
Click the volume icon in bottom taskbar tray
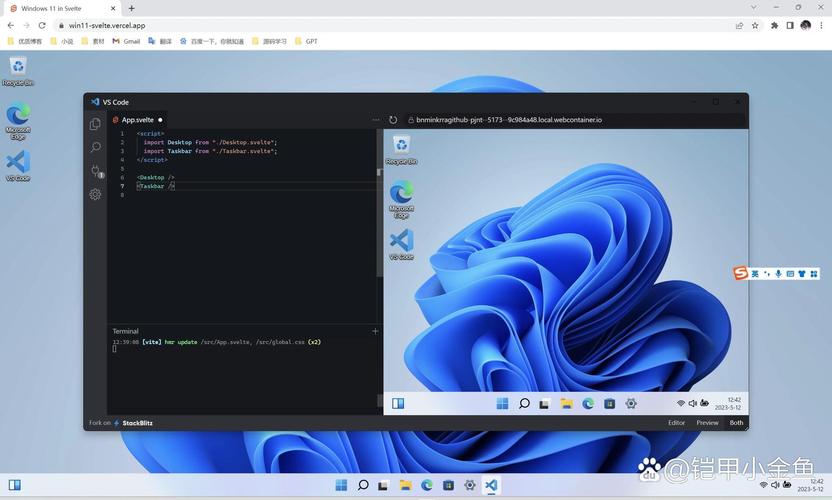point(775,485)
